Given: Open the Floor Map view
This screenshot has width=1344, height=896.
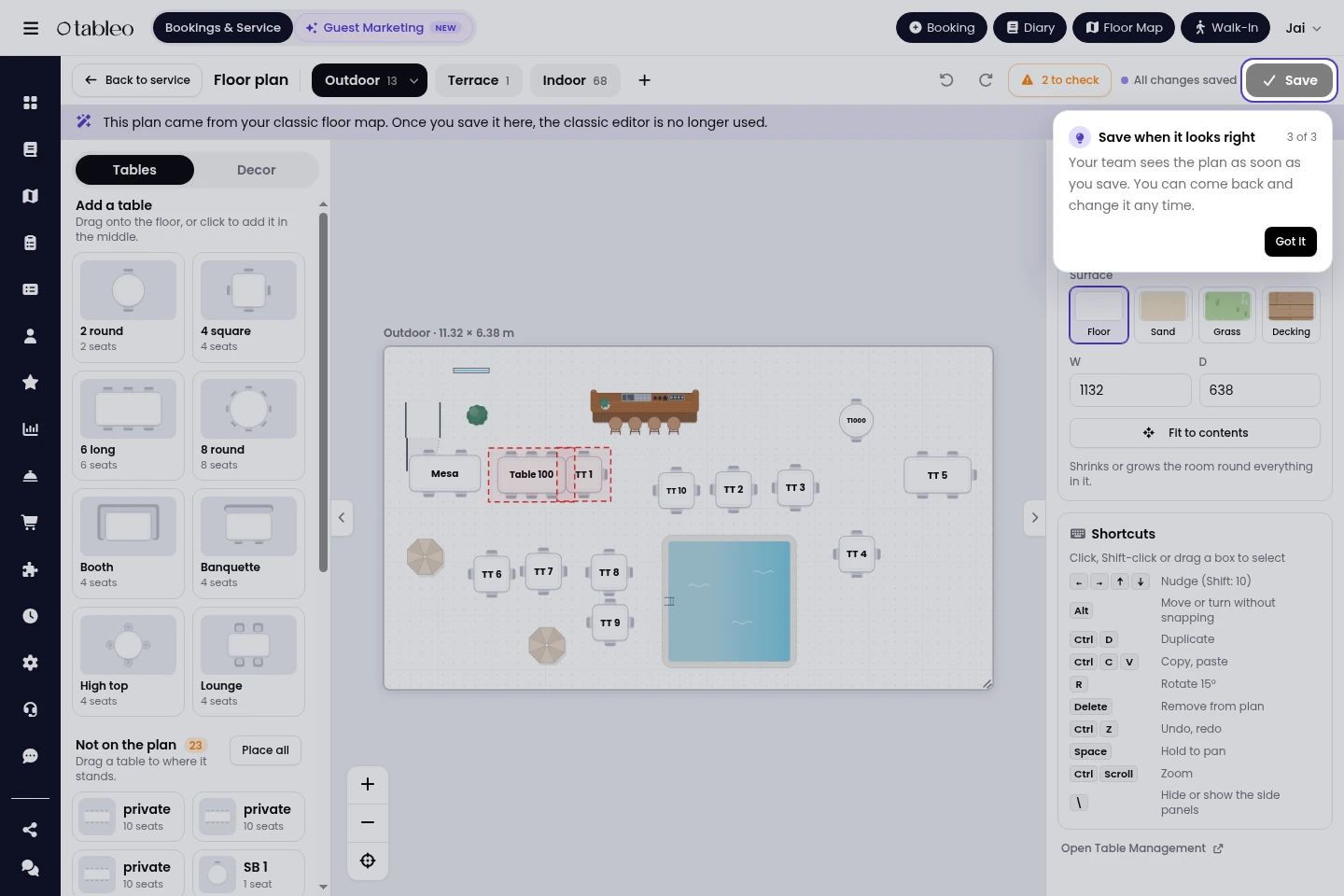Looking at the screenshot, I should [1124, 28].
